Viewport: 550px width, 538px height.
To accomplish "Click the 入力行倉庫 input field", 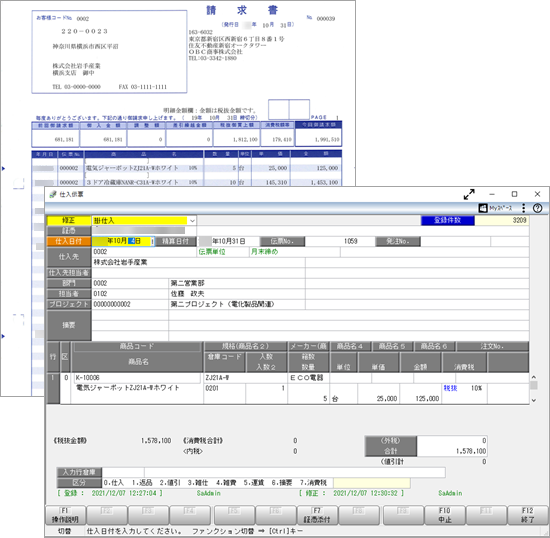I will pos(123,472).
